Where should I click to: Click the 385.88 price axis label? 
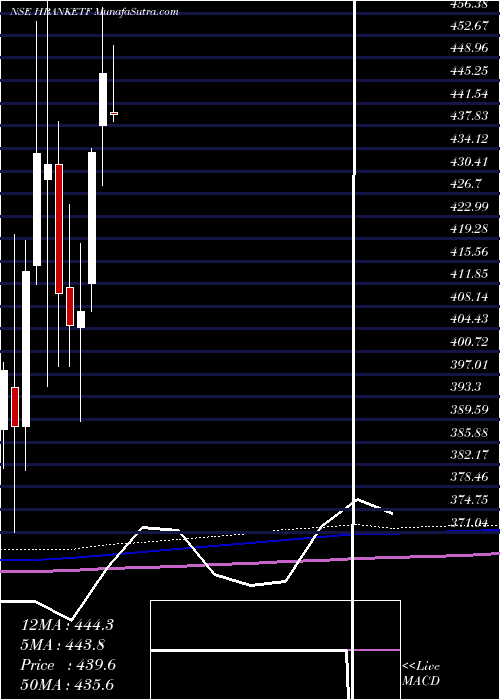pos(469,432)
